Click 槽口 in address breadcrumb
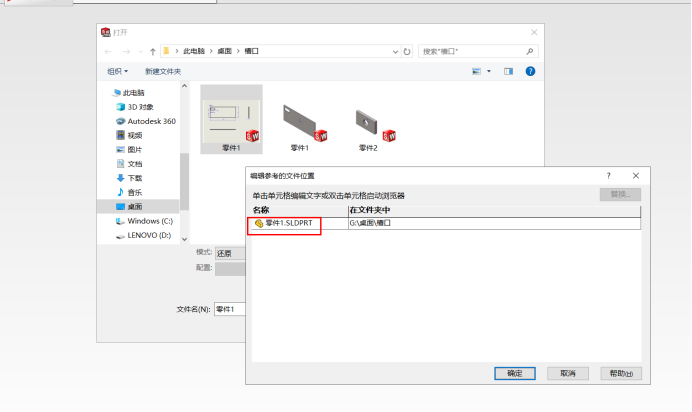The width and height of the screenshot is (692, 412). (252, 51)
